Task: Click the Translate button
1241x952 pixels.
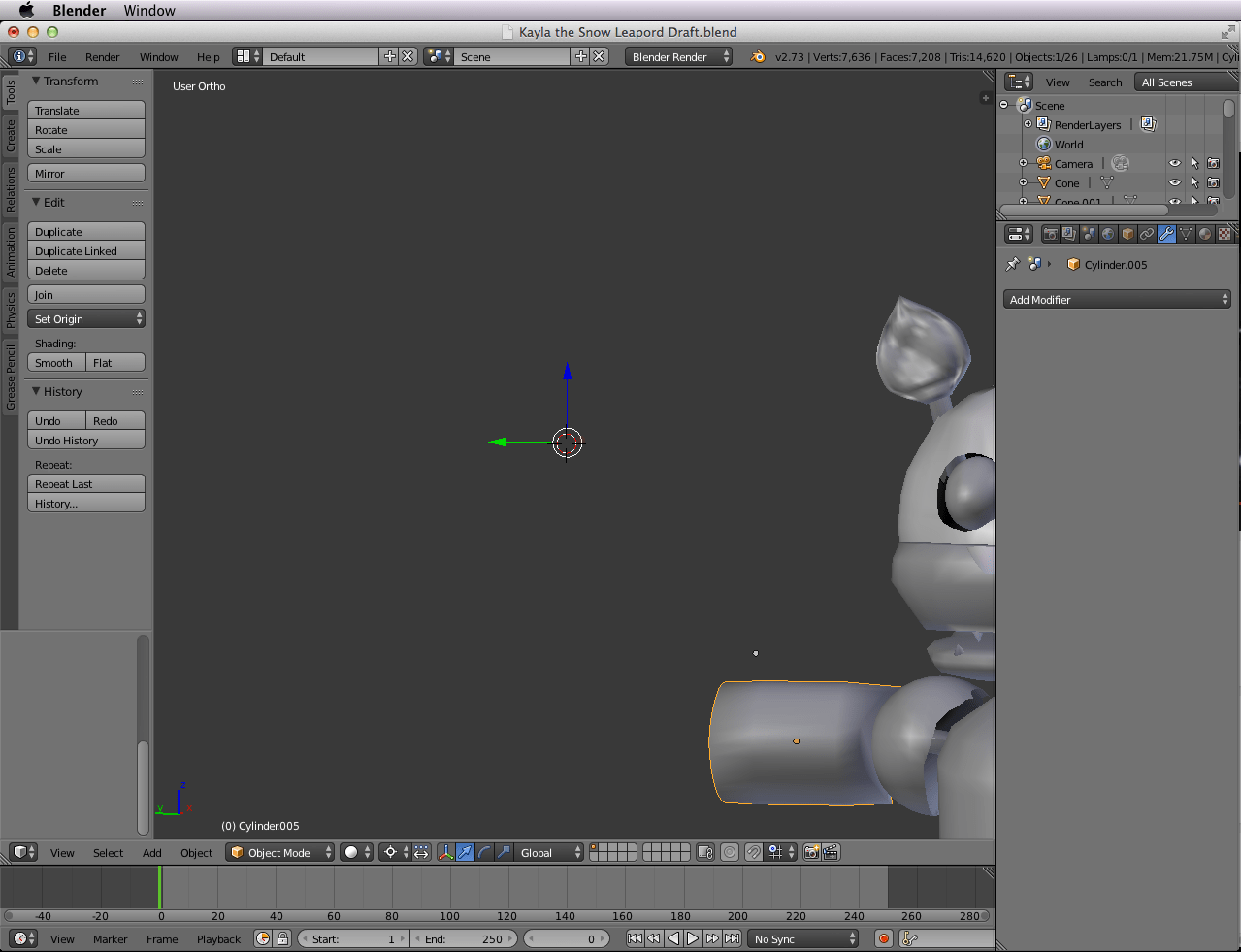Action: coord(86,110)
